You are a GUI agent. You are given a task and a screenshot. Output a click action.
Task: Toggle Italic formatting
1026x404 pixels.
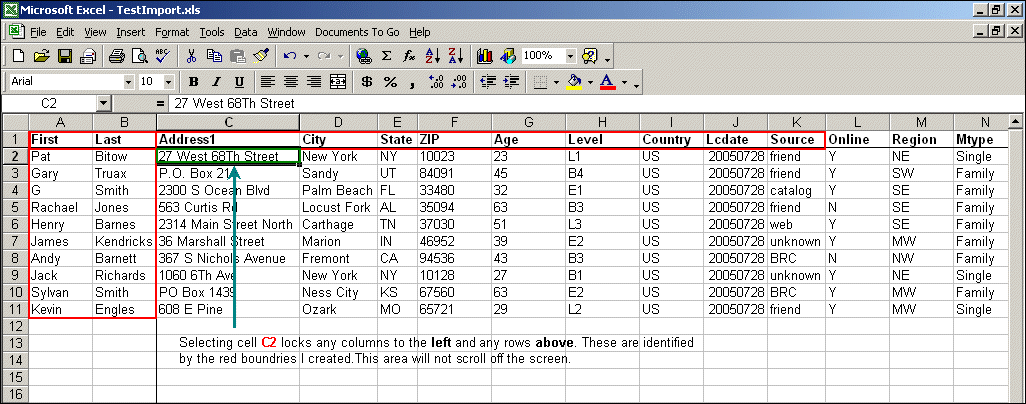[x=216, y=82]
